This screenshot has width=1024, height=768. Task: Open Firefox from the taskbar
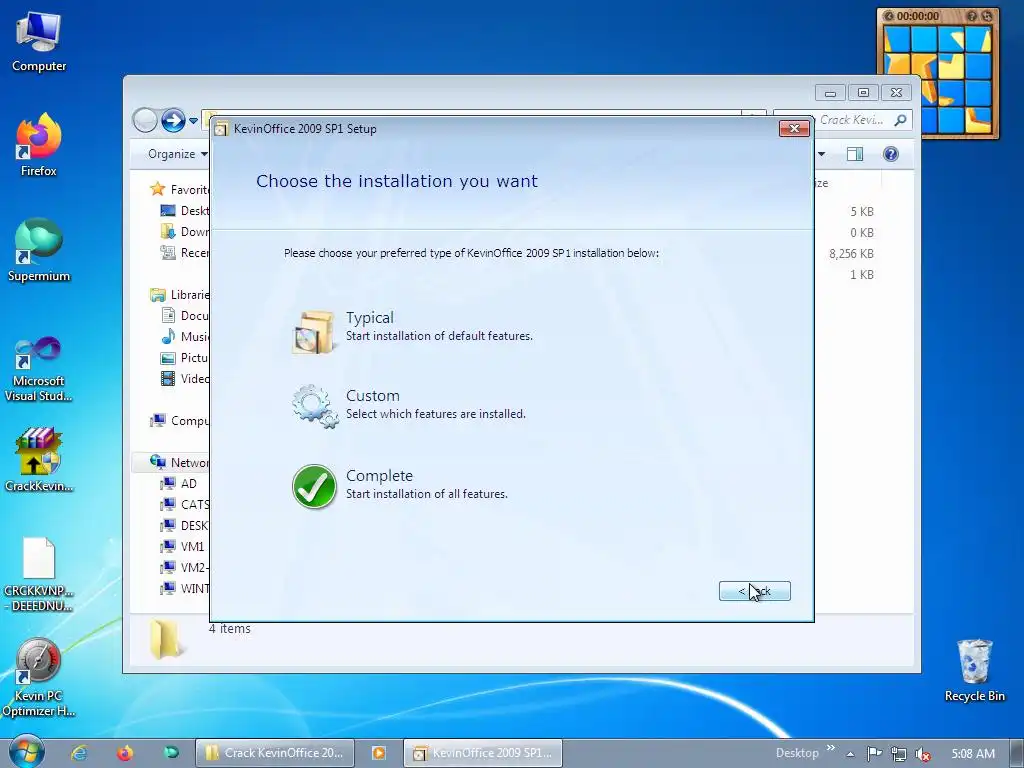tap(125, 753)
